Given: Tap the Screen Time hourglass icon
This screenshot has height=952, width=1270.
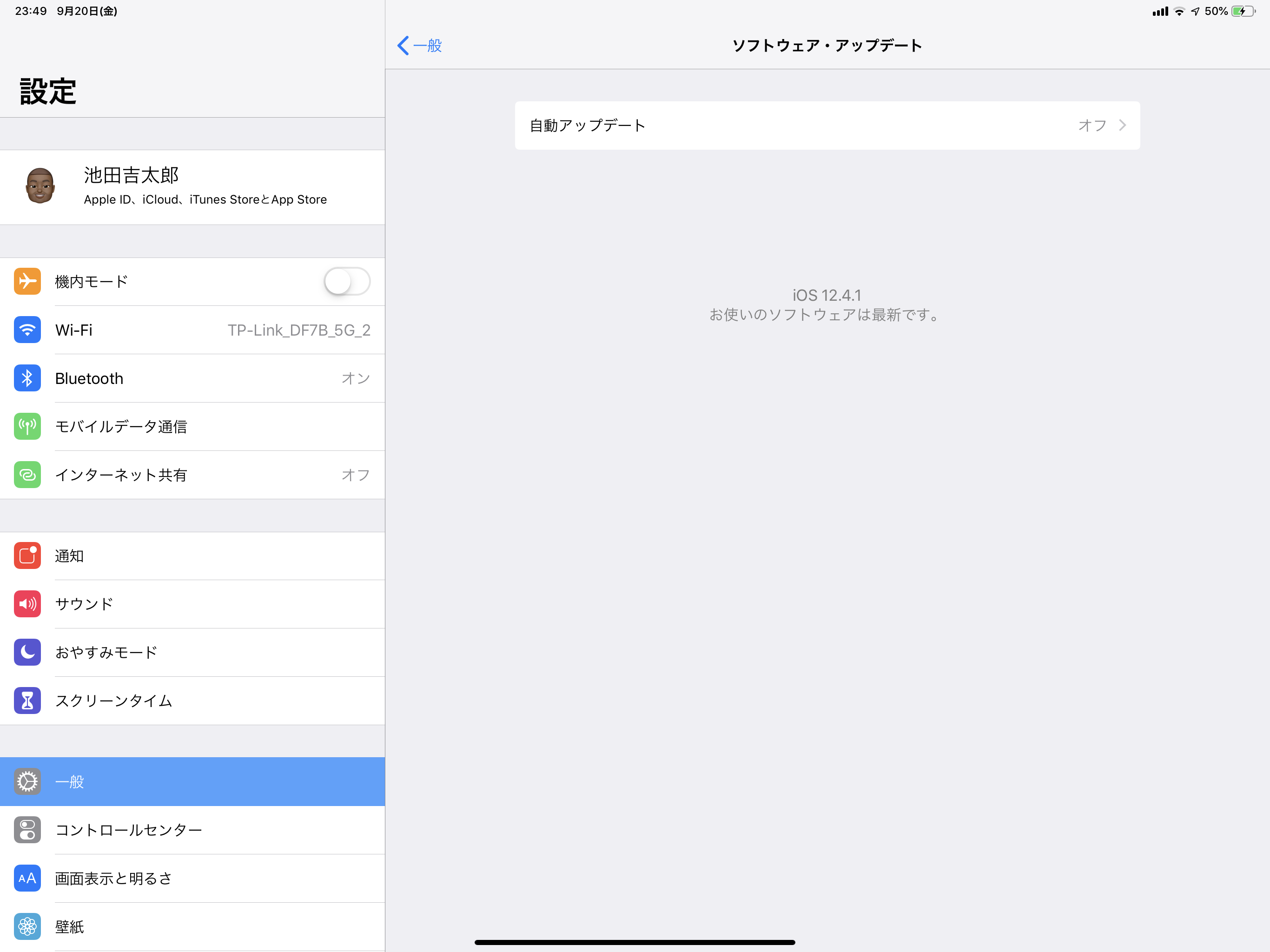Looking at the screenshot, I should pyautogui.click(x=27, y=701).
